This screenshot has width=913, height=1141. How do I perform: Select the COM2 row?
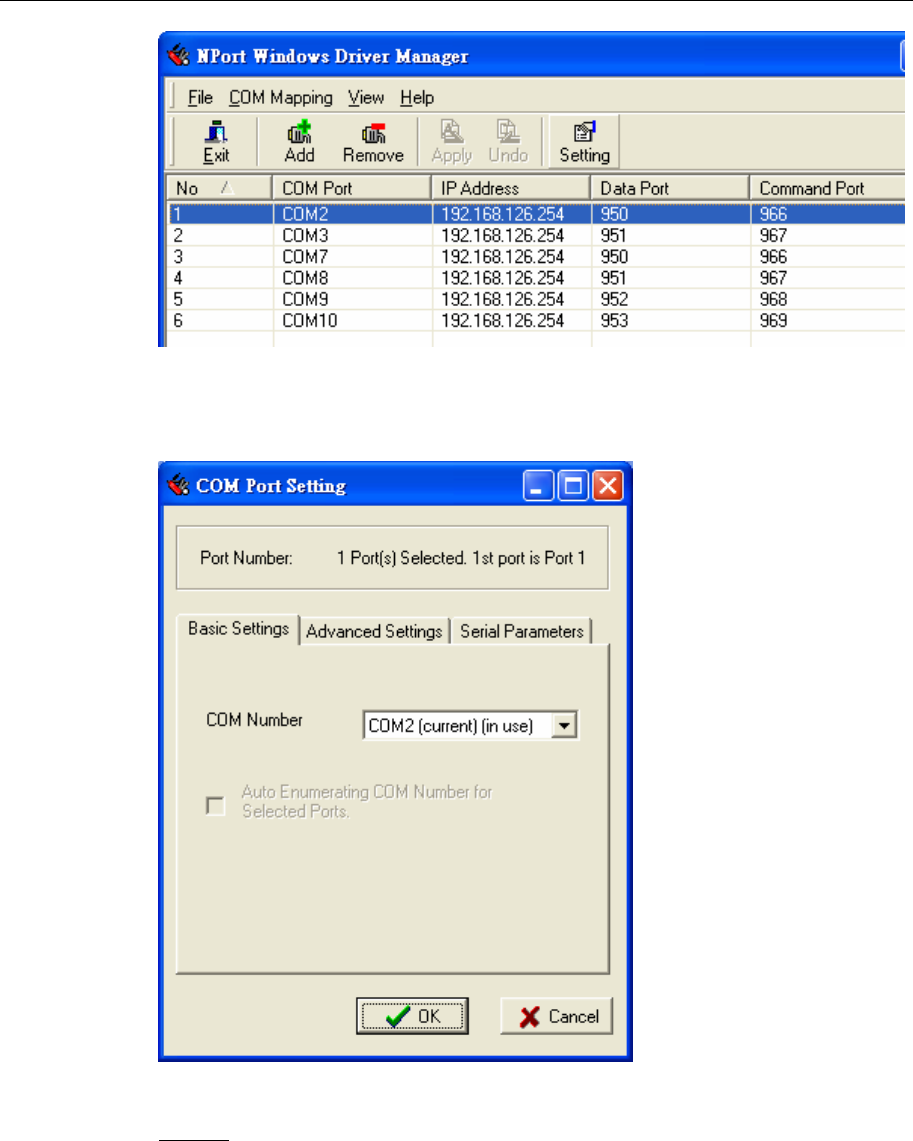coord(537,214)
